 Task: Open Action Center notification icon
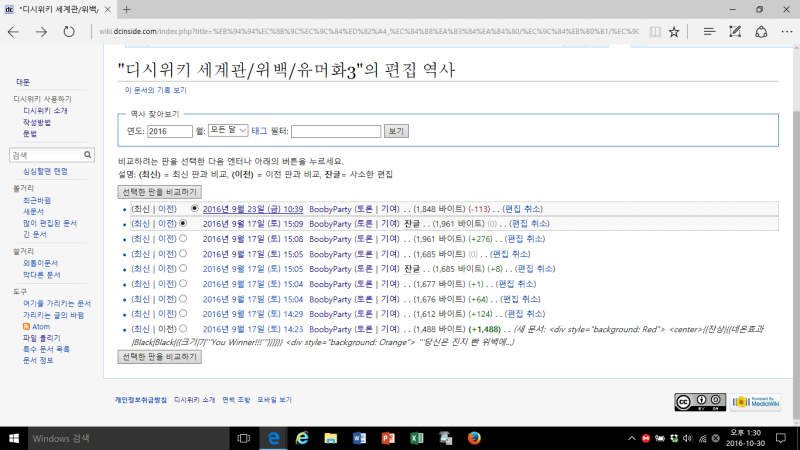tap(781, 438)
